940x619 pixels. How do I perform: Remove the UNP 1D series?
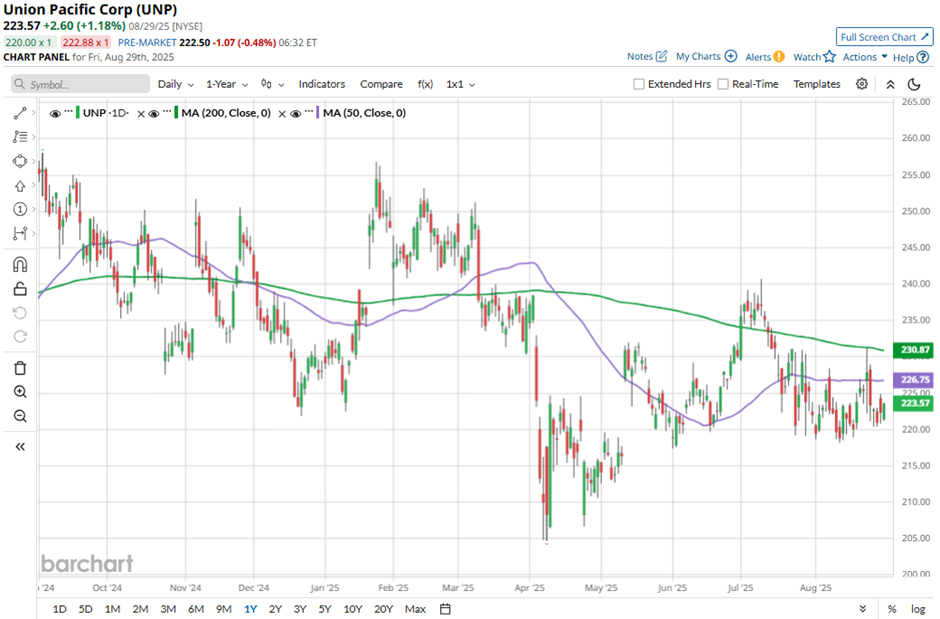[x=141, y=114]
